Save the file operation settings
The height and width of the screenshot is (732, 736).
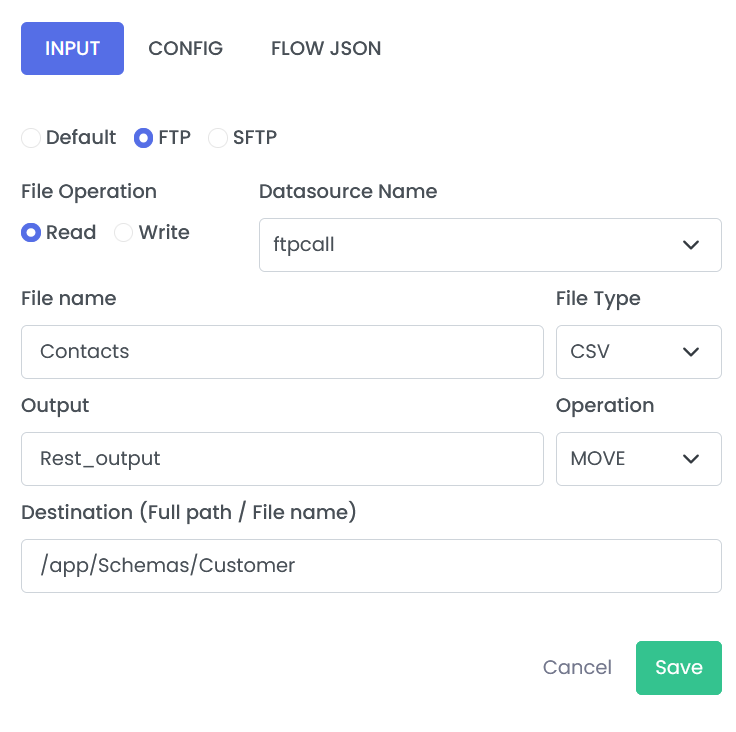pos(678,667)
